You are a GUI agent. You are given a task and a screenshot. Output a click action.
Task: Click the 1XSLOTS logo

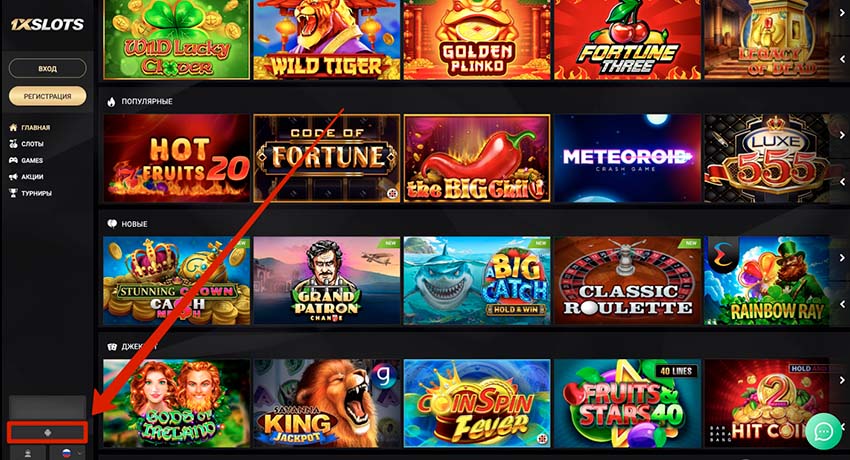click(x=48, y=24)
